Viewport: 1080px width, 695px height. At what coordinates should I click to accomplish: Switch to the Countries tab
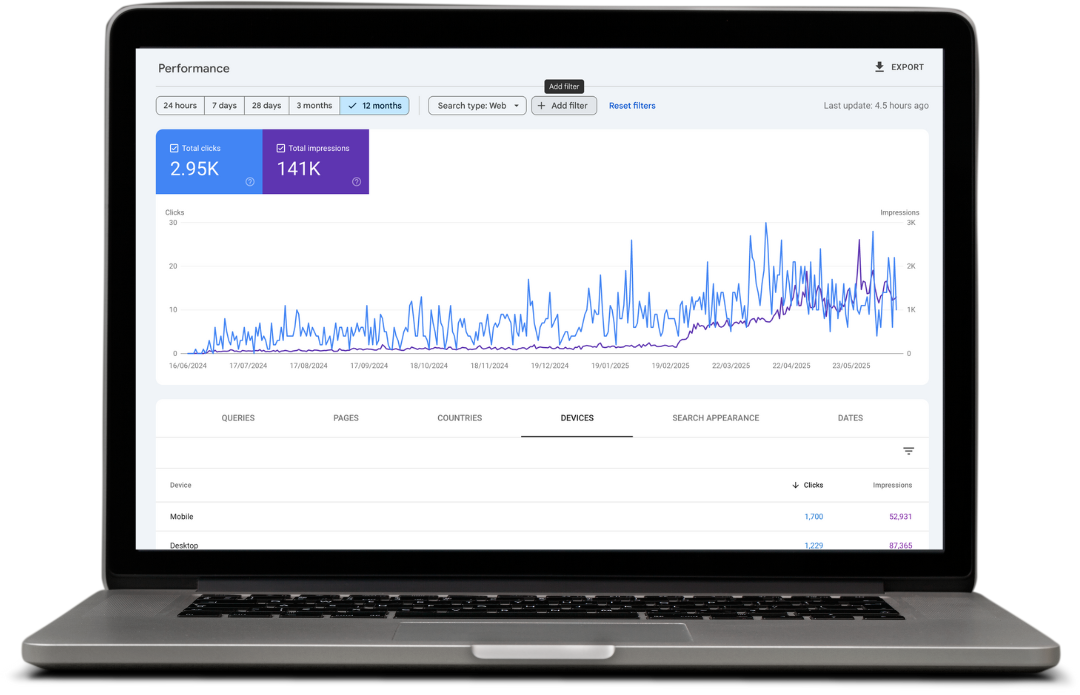(x=459, y=418)
